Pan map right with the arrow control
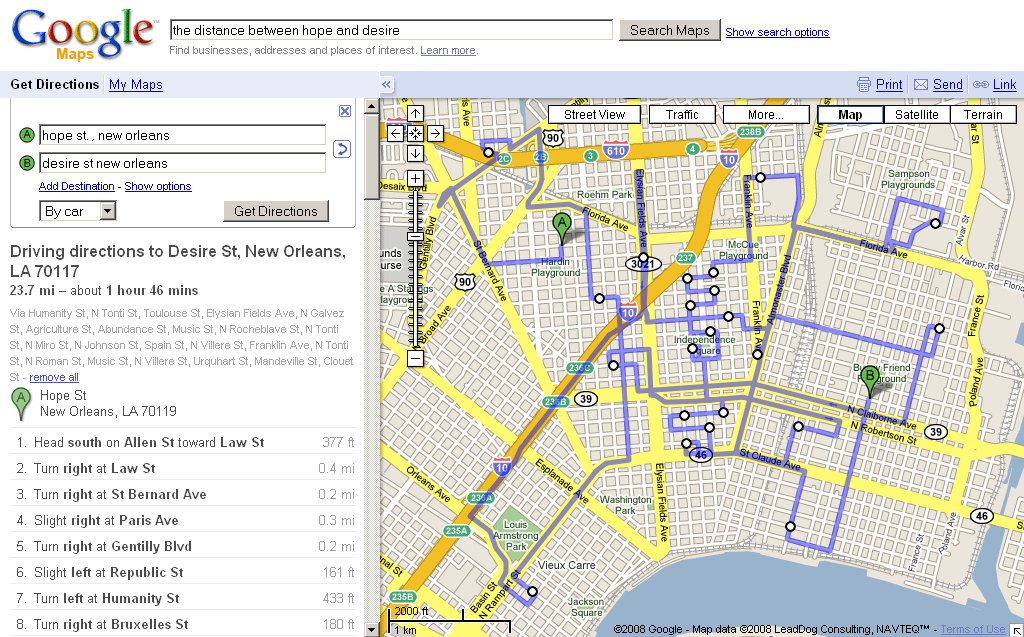This screenshot has height=637, width=1024. [x=436, y=133]
